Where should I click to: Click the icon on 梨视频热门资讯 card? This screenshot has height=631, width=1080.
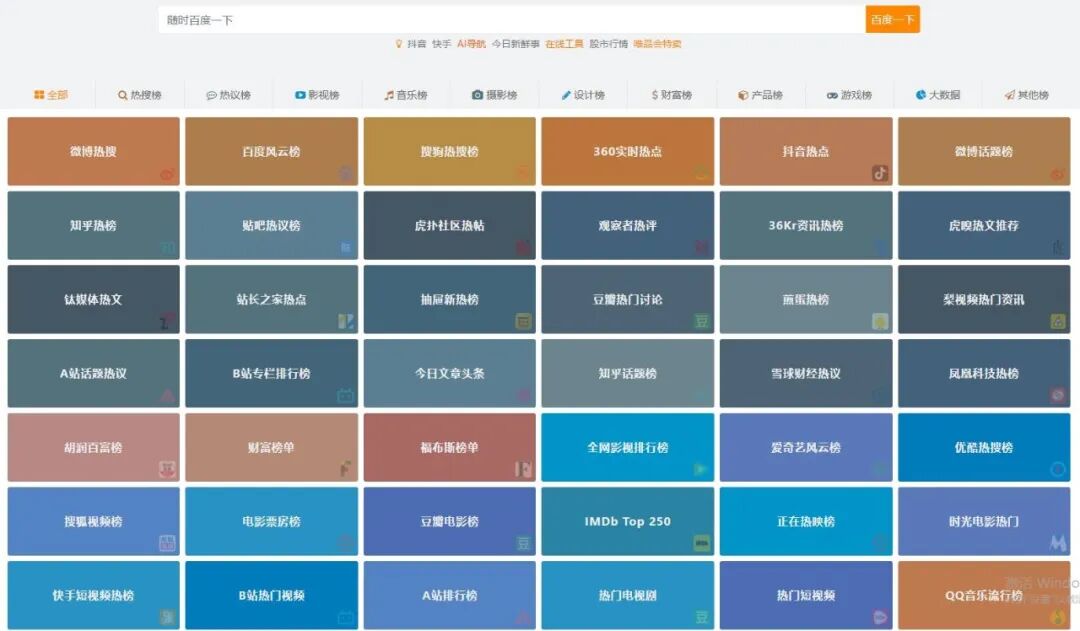coord(1058,321)
